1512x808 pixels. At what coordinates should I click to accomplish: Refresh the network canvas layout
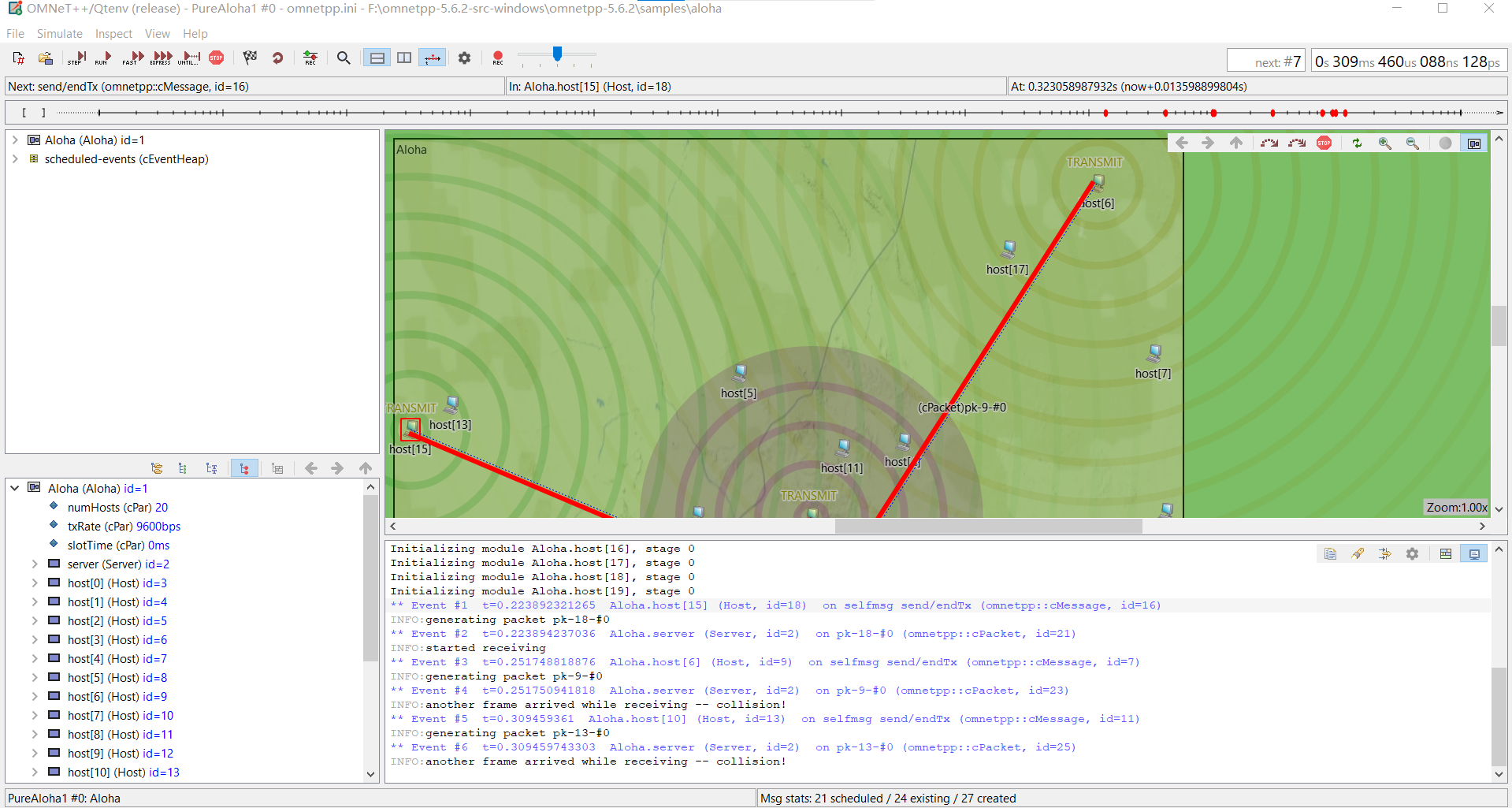(x=1357, y=143)
